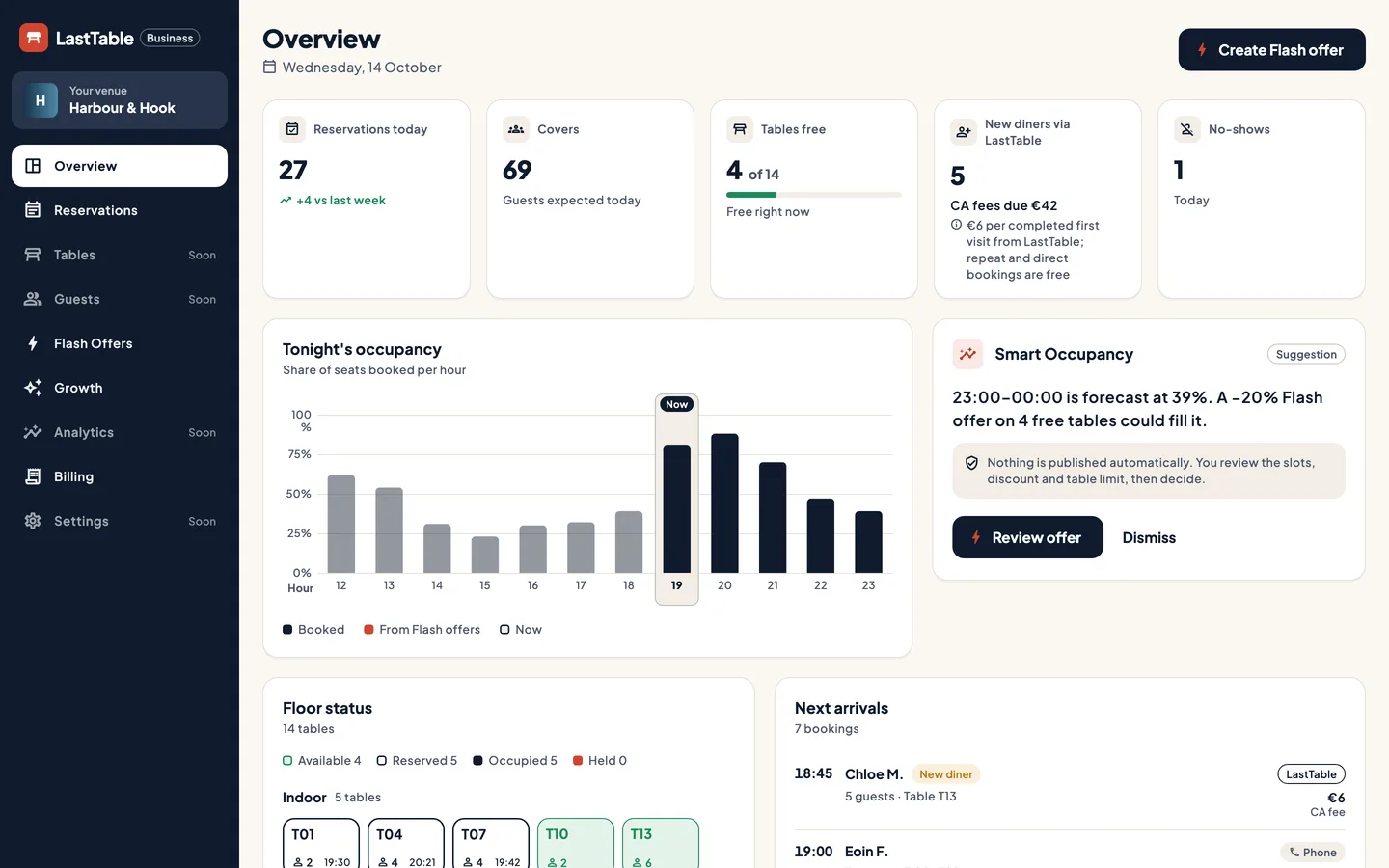Click the Create Flash offer button
The height and width of the screenshot is (868, 1389).
[x=1271, y=50]
